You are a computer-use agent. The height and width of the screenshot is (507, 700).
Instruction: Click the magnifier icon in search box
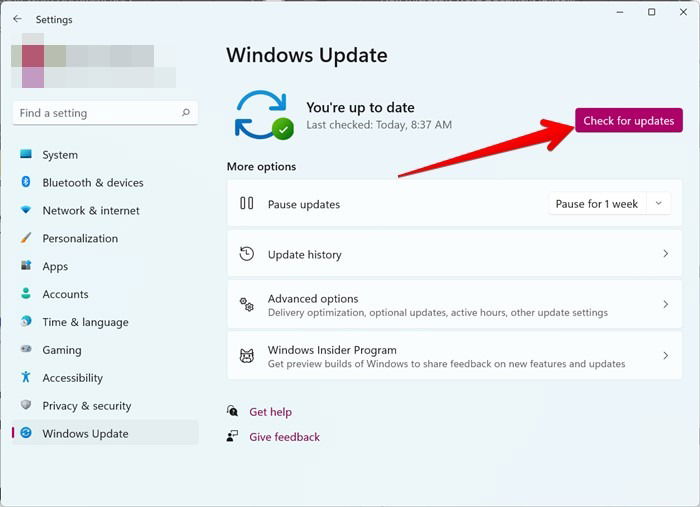coord(186,112)
